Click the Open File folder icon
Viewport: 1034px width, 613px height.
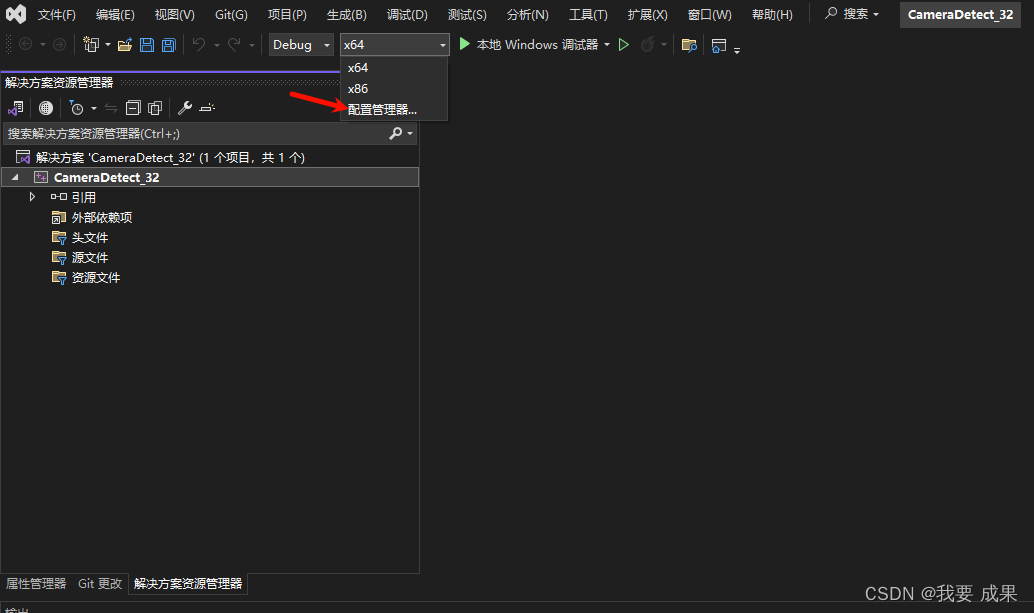(x=125, y=45)
